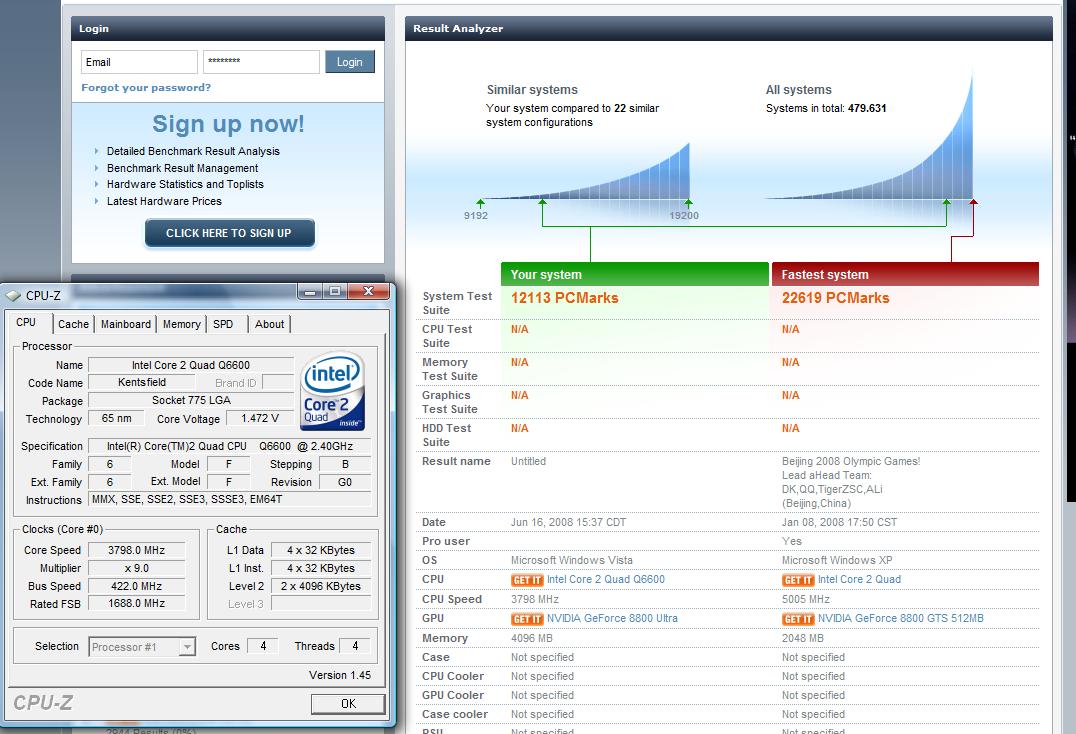Switch to the Cache tab

click(73, 324)
